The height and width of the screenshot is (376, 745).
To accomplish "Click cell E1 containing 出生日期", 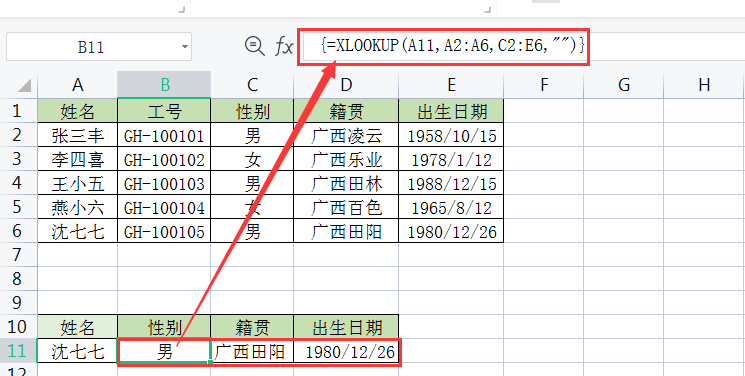I will pos(451,111).
